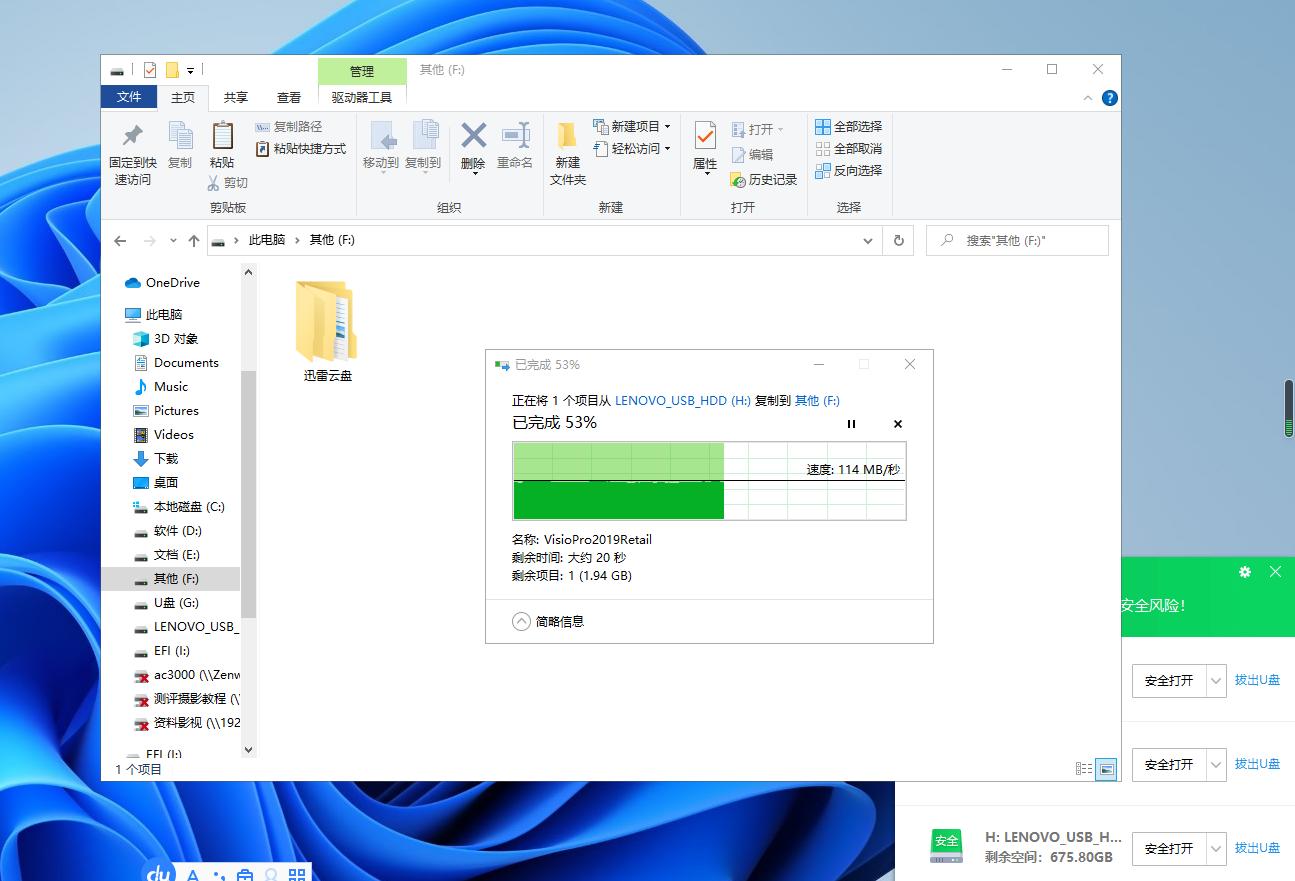Open the 共享 ribbon tab
The image size is (1295, 881).
[234, 97]
